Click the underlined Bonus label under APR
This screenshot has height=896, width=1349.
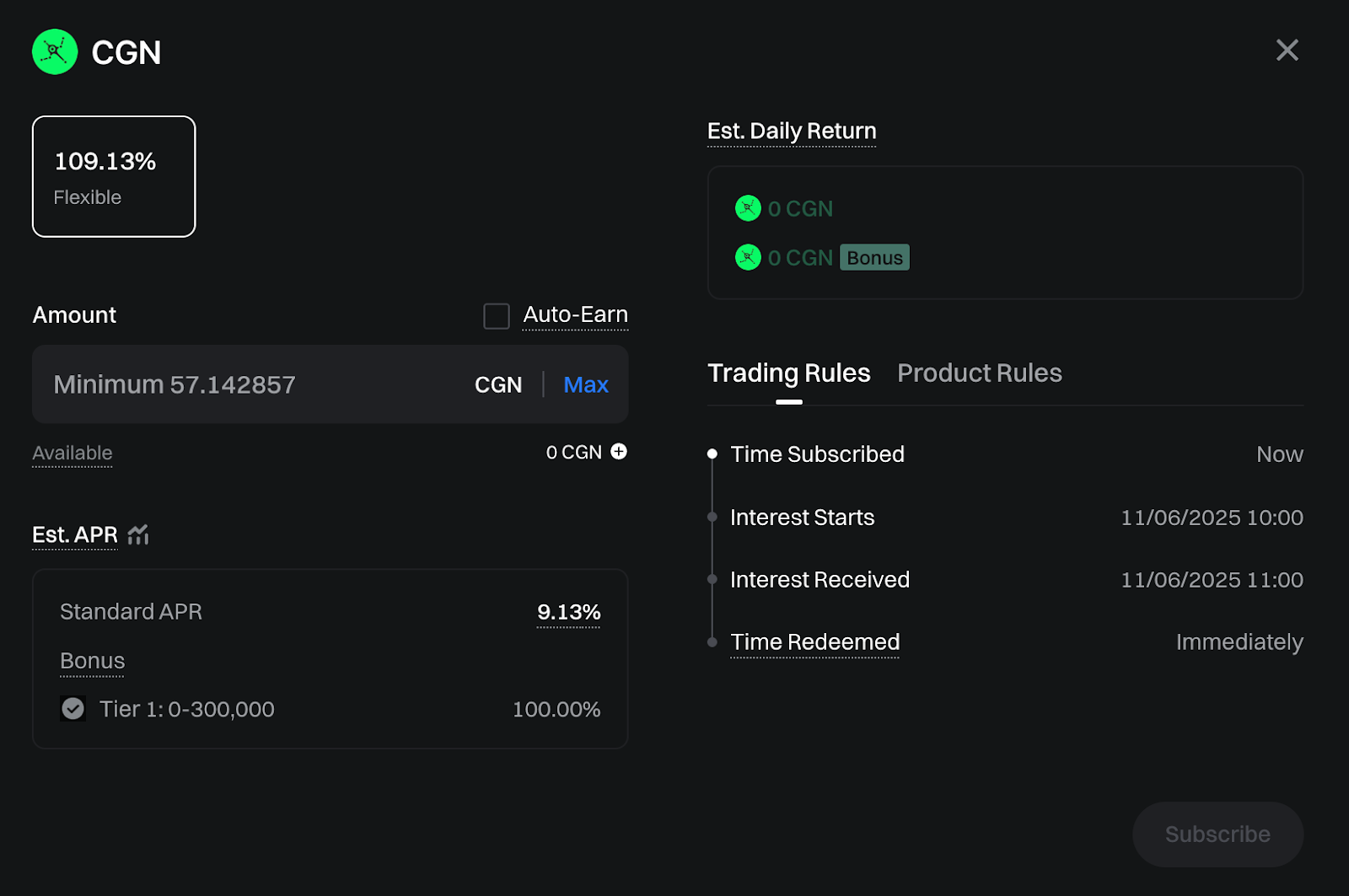pos(92,661)
